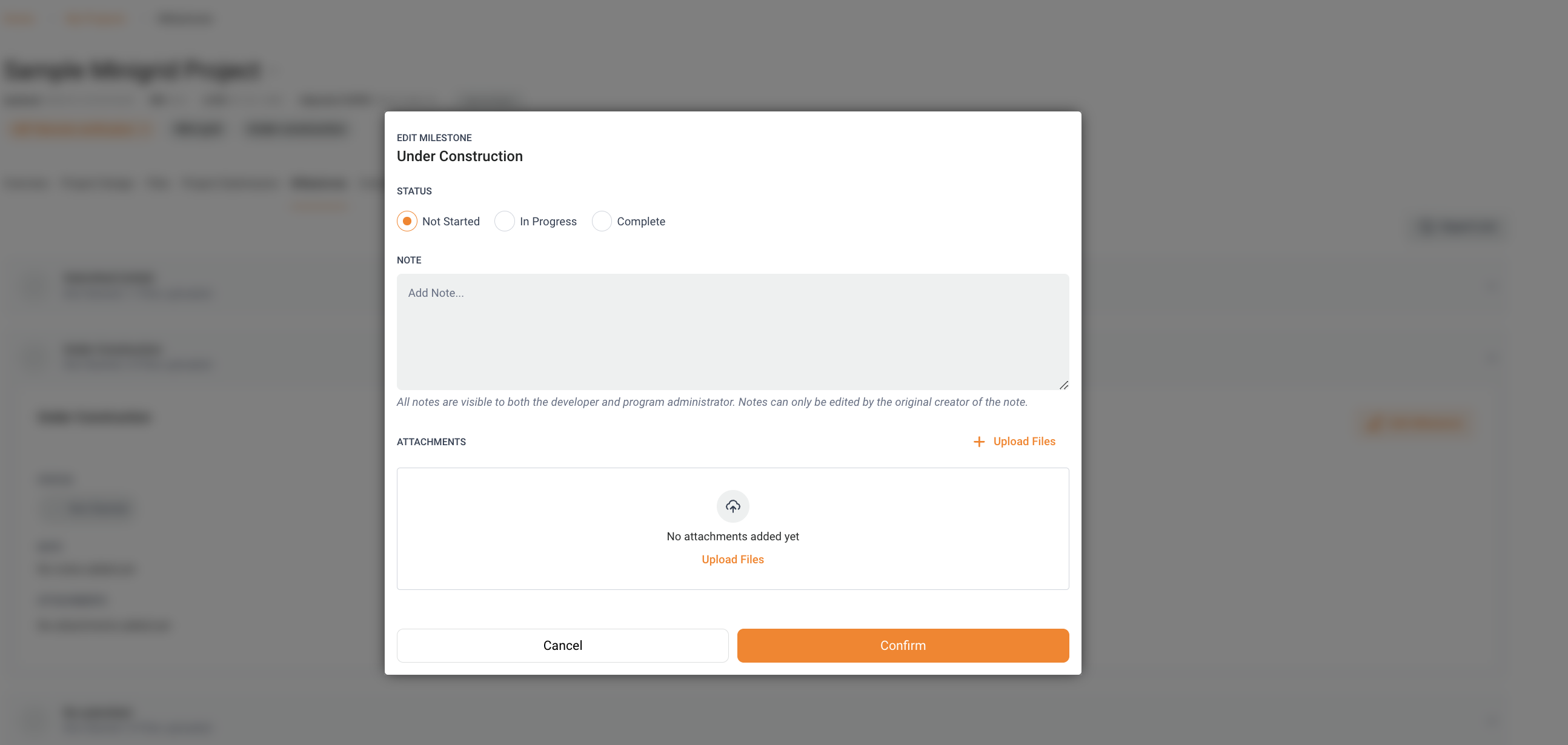Click the "In Progress" status label text
The width and height of the screenshot is (1568, 745).
click(548, 222)
